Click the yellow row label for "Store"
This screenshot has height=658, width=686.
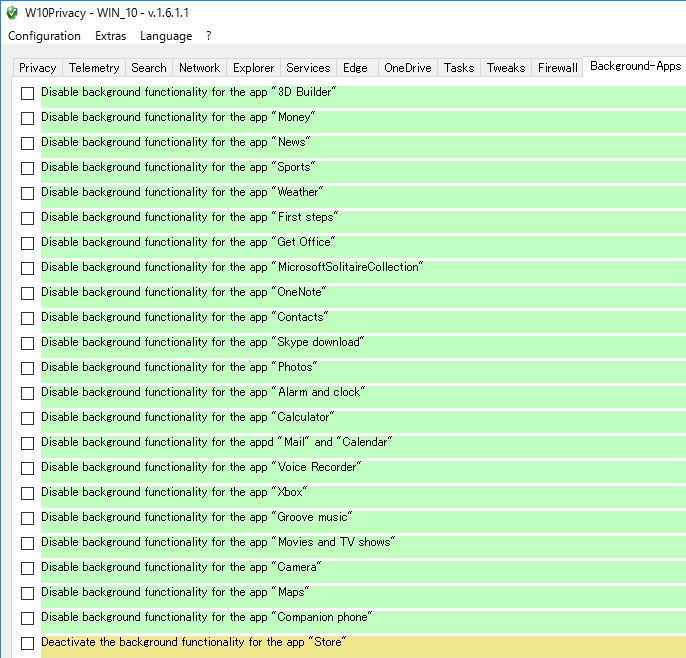pos(194,642)
